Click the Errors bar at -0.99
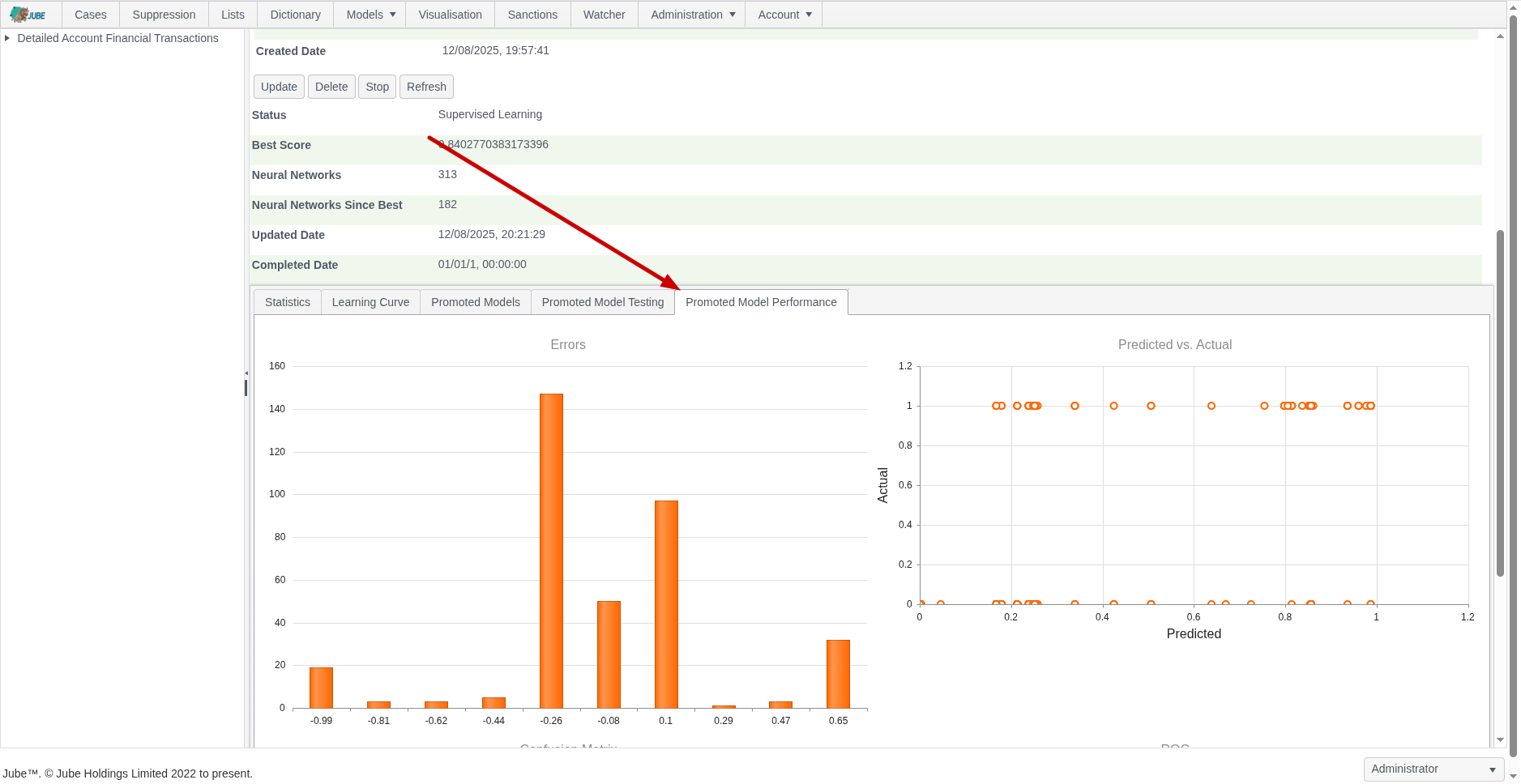The height and width of the screenshot is (784, 1521). tap(321, 688)
